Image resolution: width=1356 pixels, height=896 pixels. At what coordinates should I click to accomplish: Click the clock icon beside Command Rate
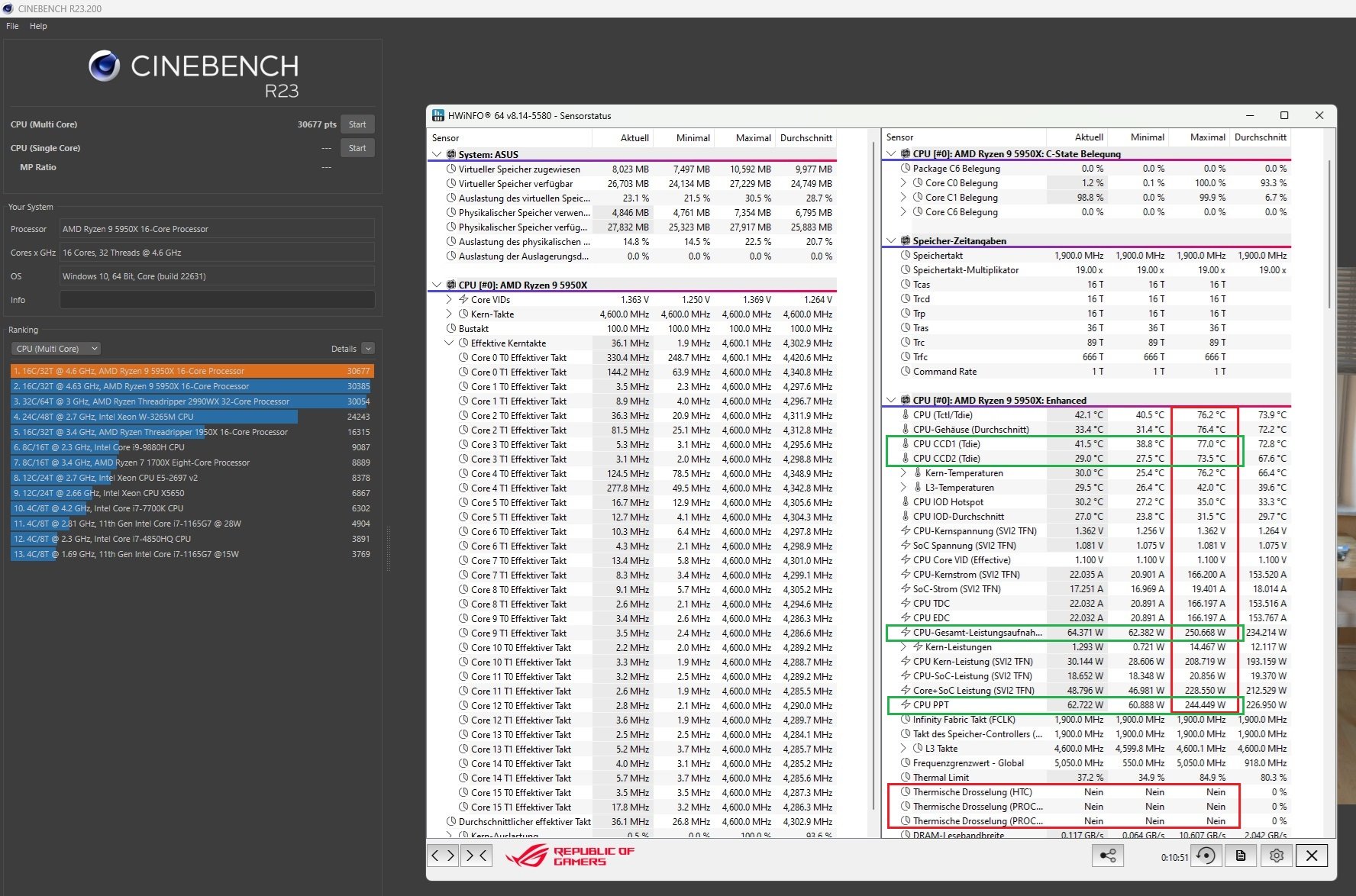pos(906,371)
